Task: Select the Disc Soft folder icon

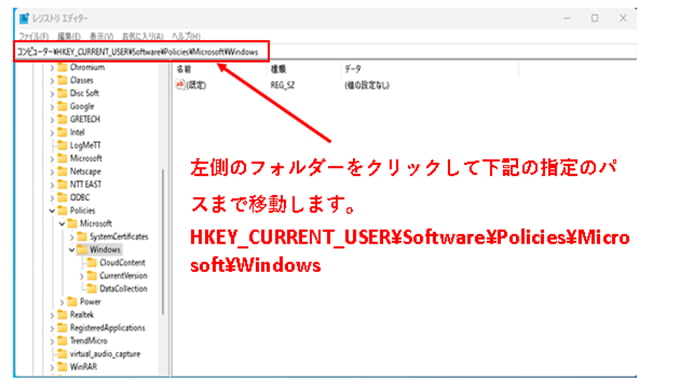Action: [x=63, y=93]
